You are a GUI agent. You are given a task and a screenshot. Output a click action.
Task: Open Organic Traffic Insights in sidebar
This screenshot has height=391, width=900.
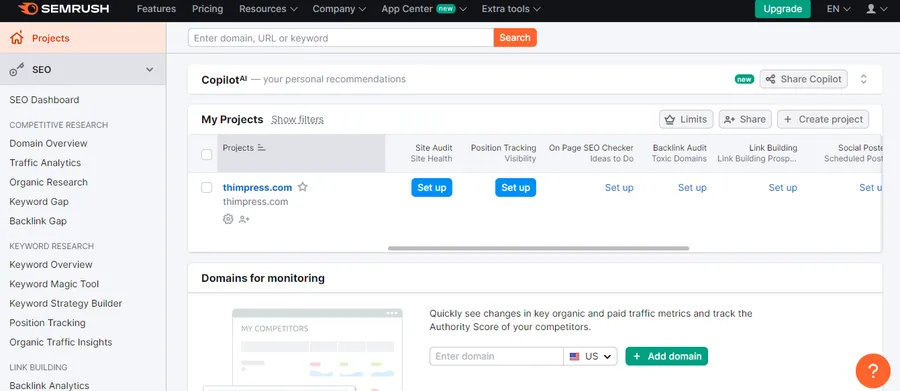click(x=60, y=343)
